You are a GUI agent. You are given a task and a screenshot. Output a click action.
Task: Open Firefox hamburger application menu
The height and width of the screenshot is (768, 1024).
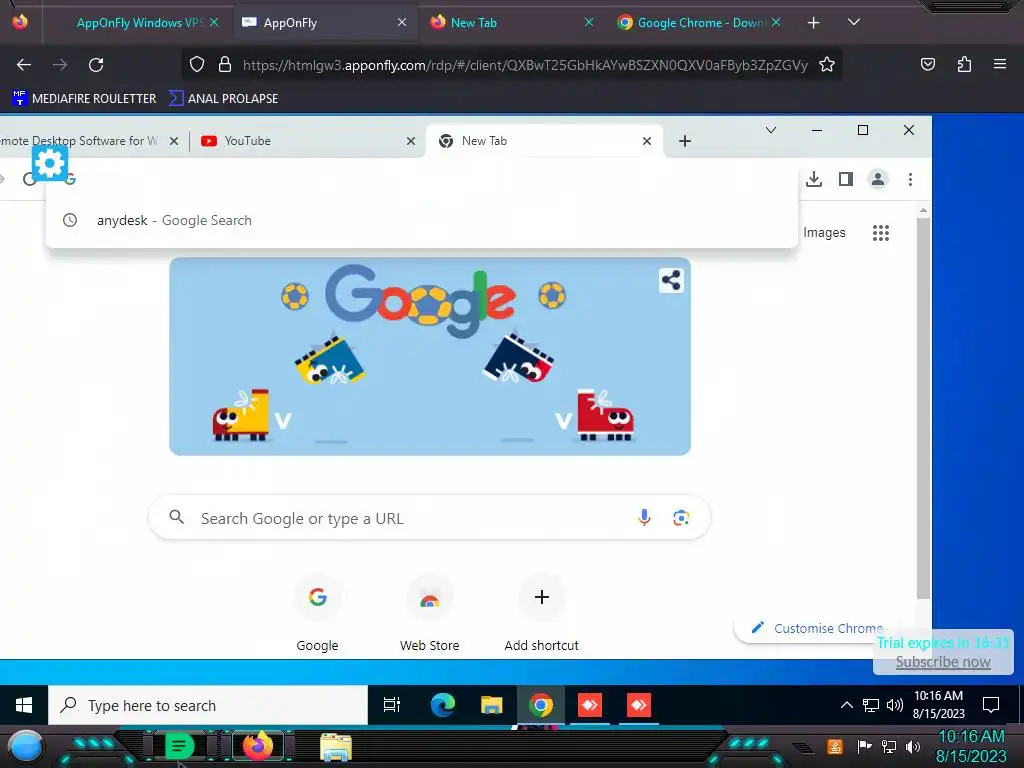1000,64
